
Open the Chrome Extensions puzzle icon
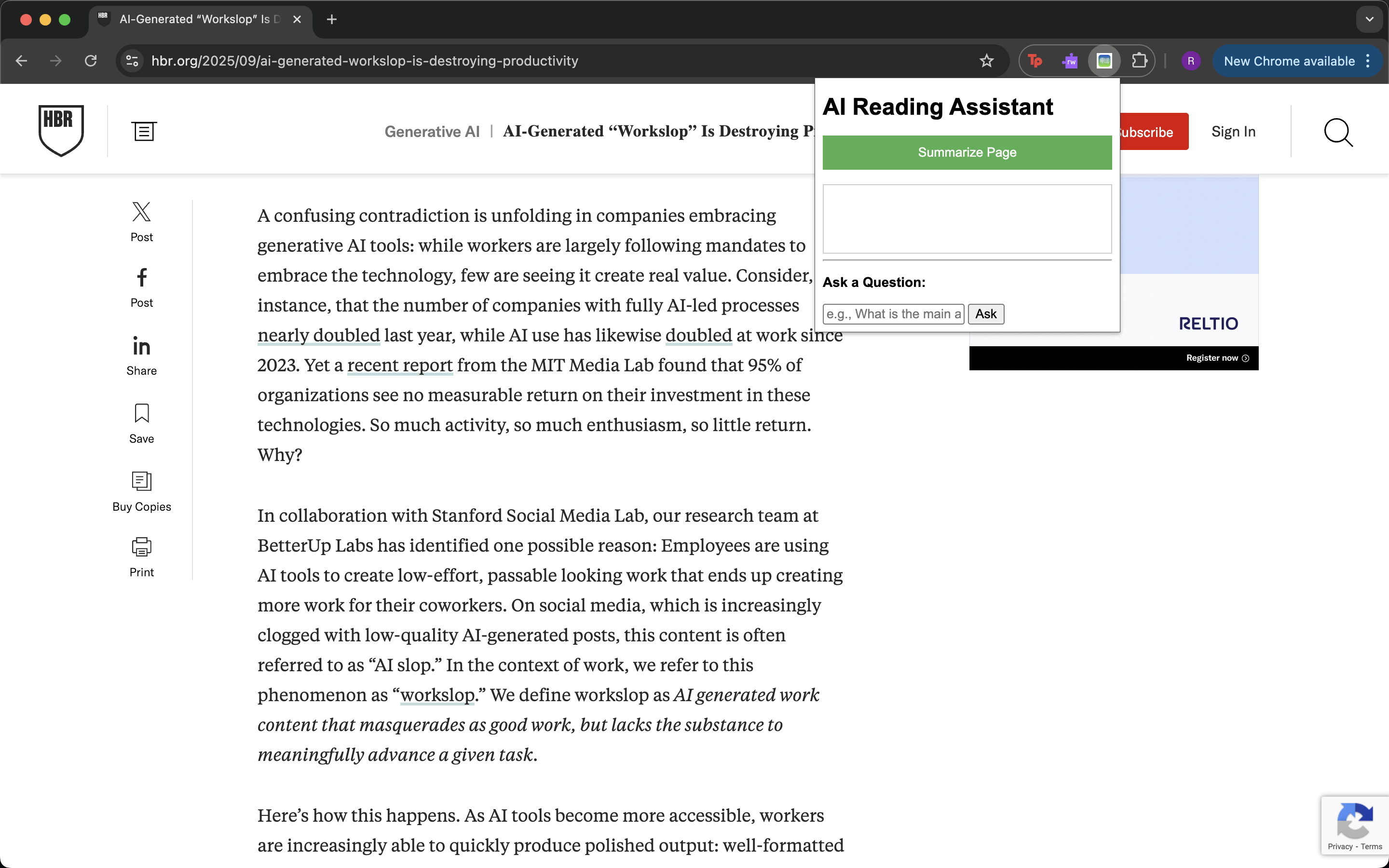tap(1139, 61)
